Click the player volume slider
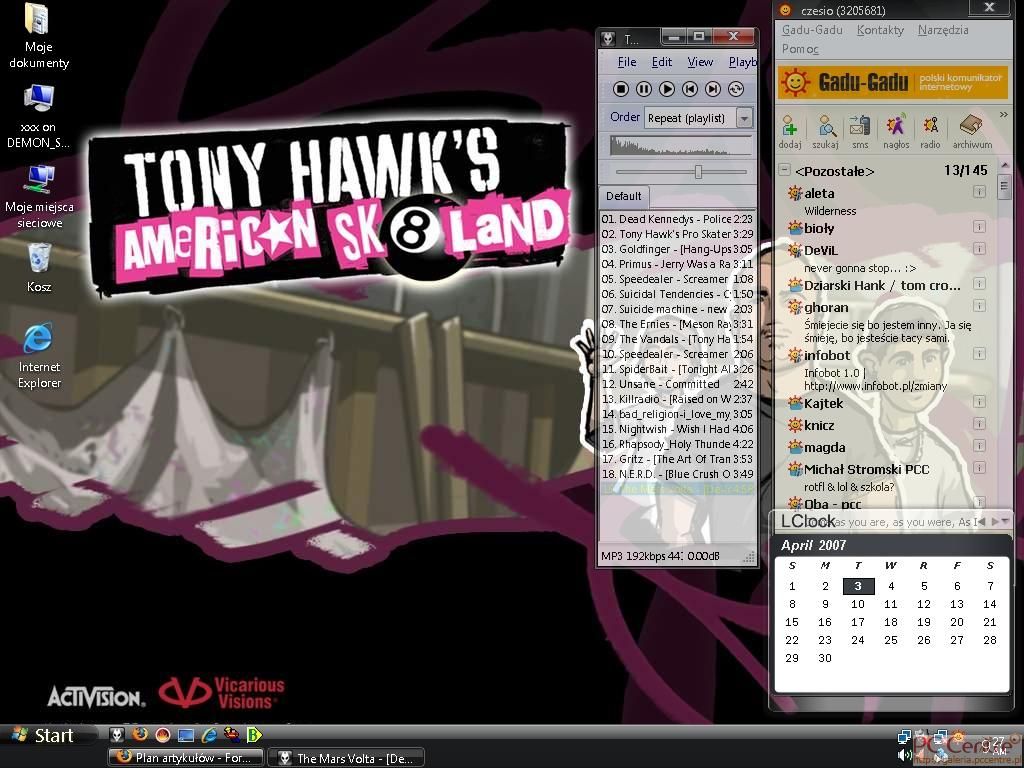This screenshot has height=768, width=1024. point(698,172)
